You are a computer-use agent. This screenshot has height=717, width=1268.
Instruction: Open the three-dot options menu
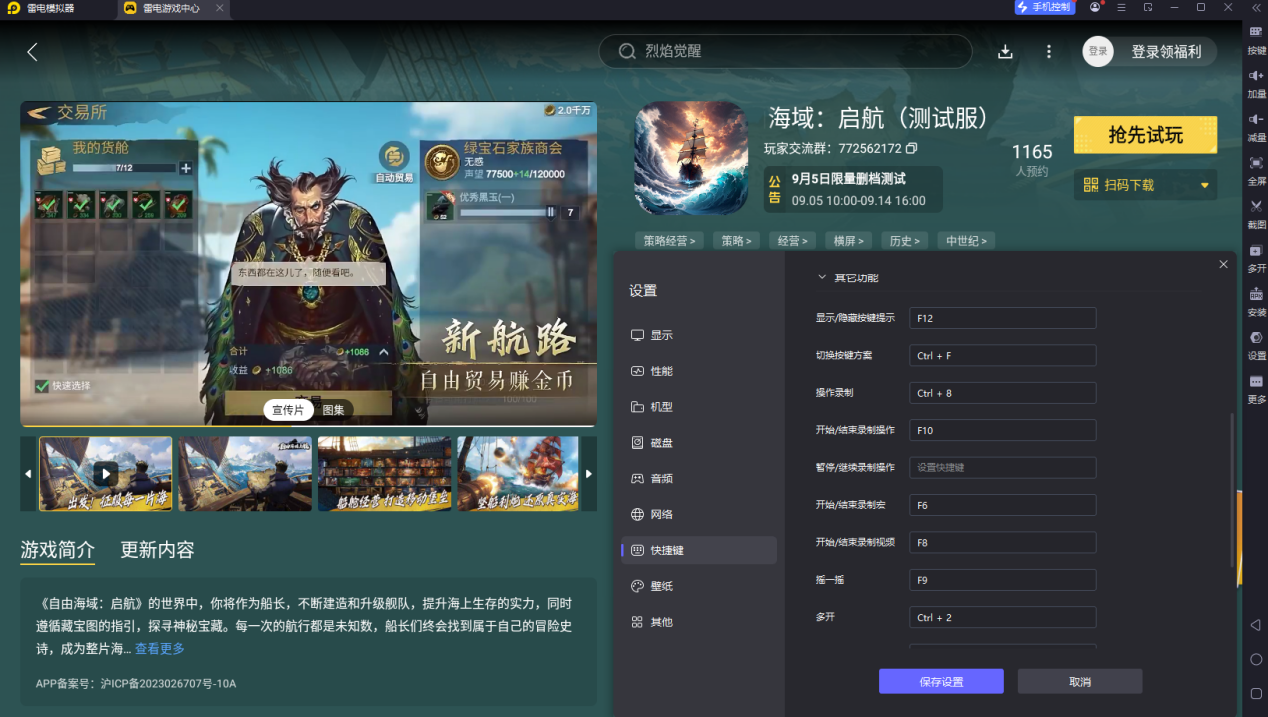[1048, 52]
